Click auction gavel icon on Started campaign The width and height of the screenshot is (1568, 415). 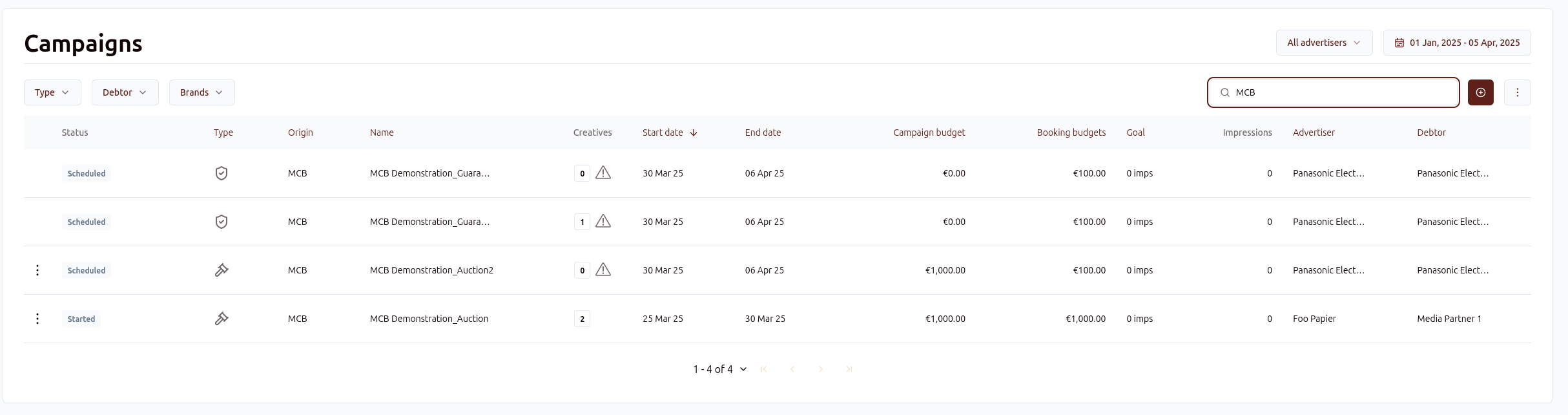[x=222, y=319]
